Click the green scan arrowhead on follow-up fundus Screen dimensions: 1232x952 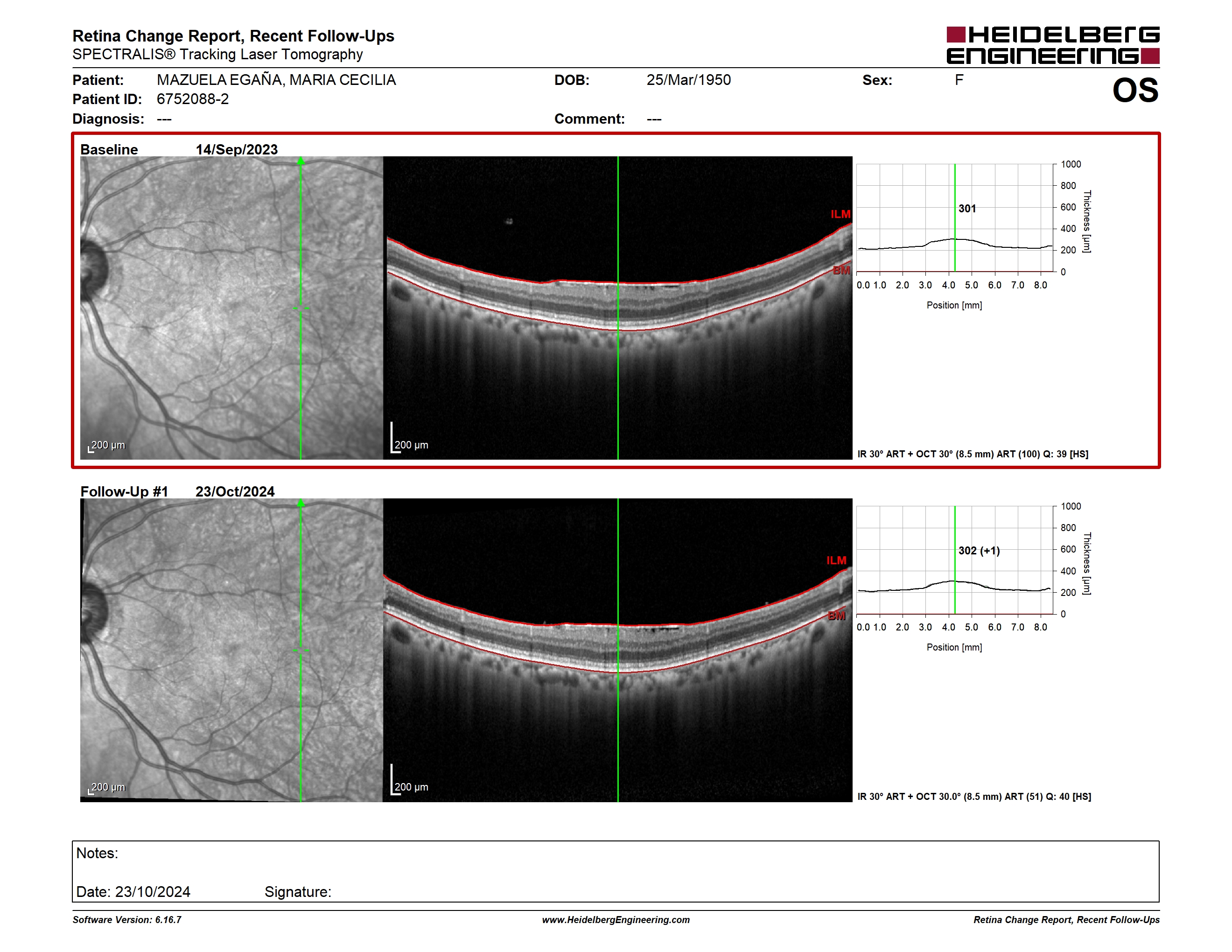point(301,503)
